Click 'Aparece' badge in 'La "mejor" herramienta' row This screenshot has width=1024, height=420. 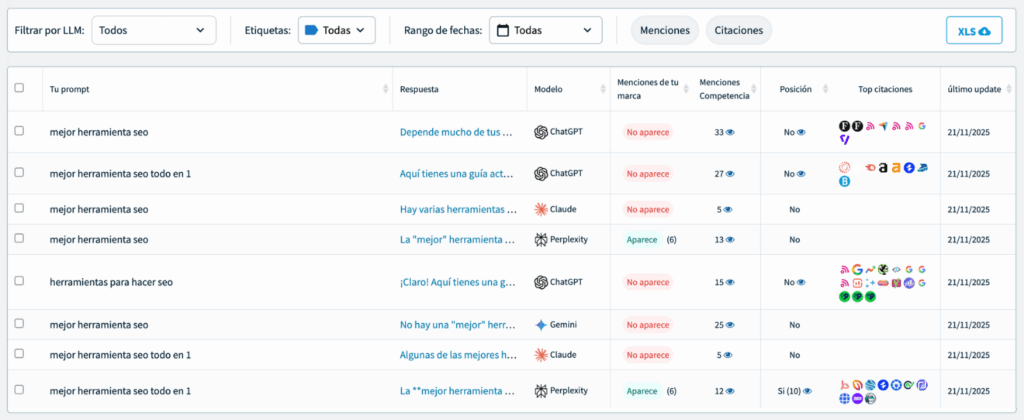pyautogui.click(x=642, y=240)
